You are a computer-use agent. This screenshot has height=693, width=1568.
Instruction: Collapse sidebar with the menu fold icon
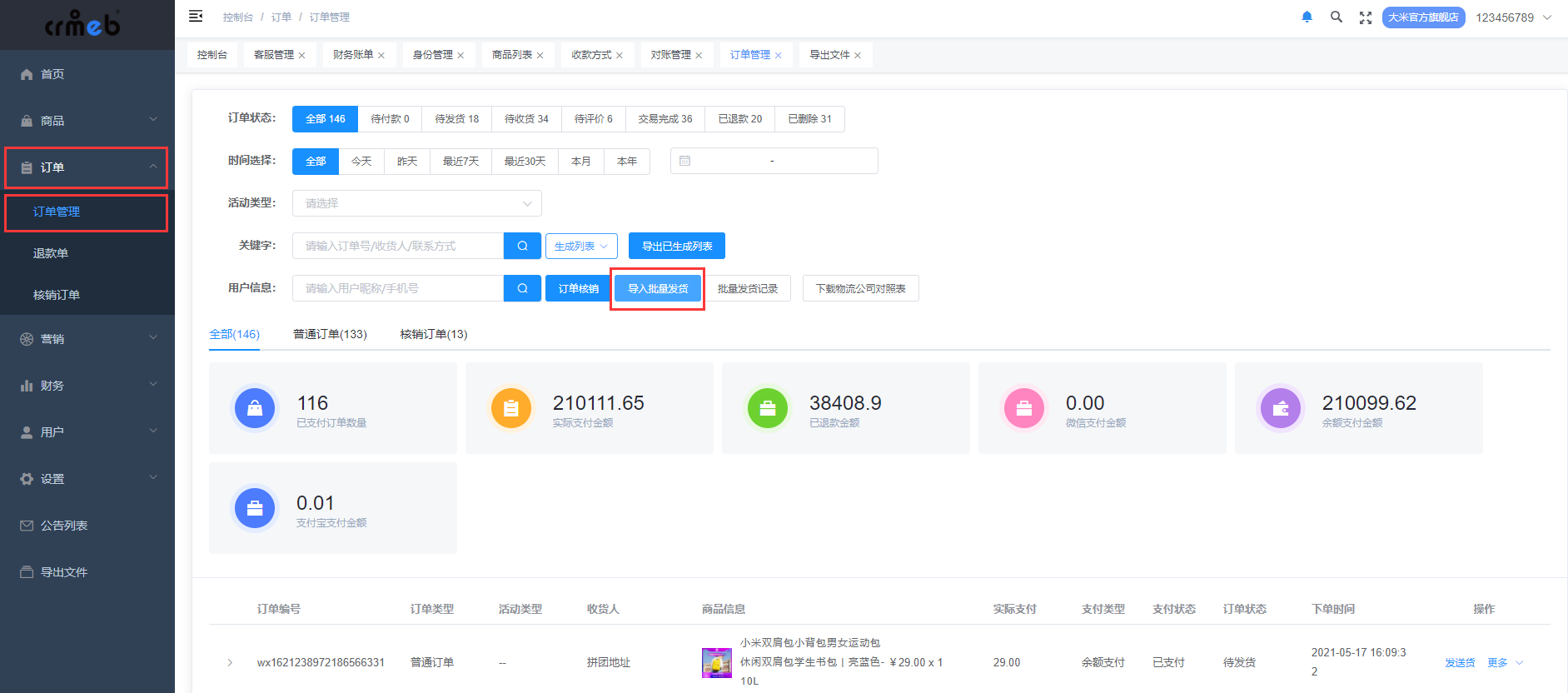click(x=196, y=16)
